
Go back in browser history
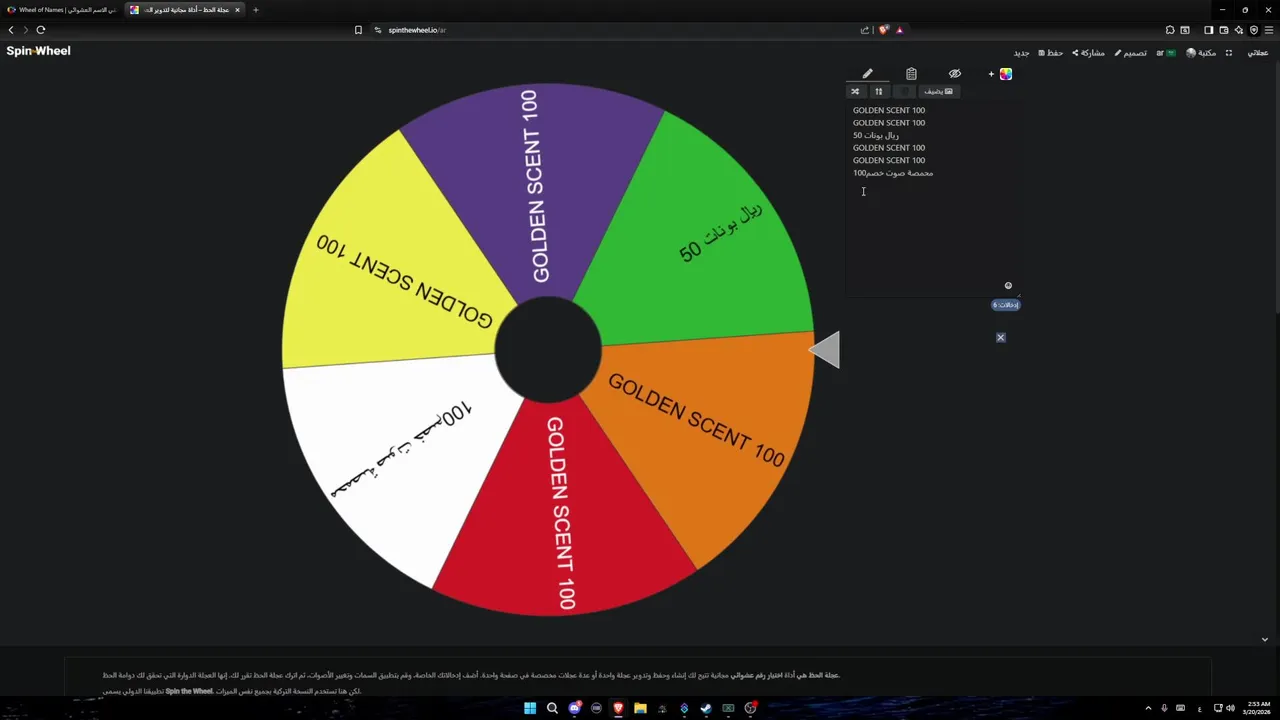[x=11, y=30]
